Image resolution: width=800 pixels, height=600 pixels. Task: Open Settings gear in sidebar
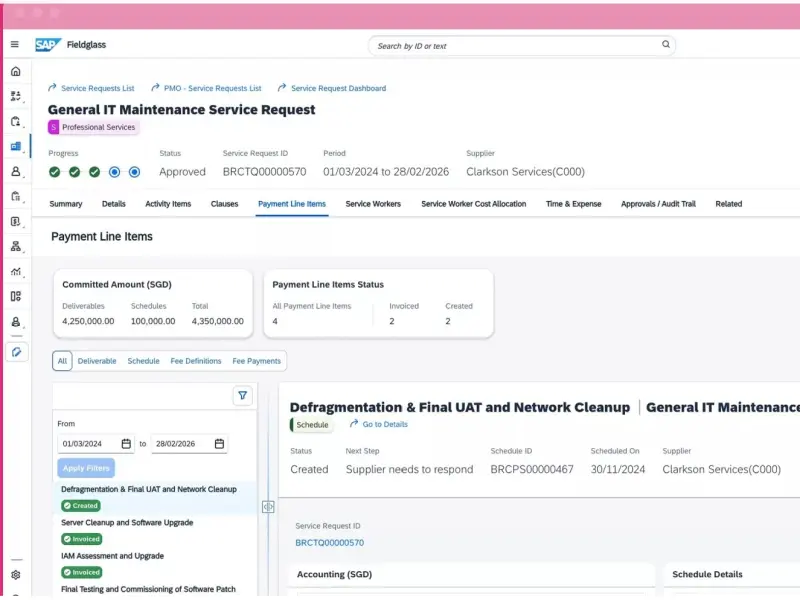coord(15,575)
